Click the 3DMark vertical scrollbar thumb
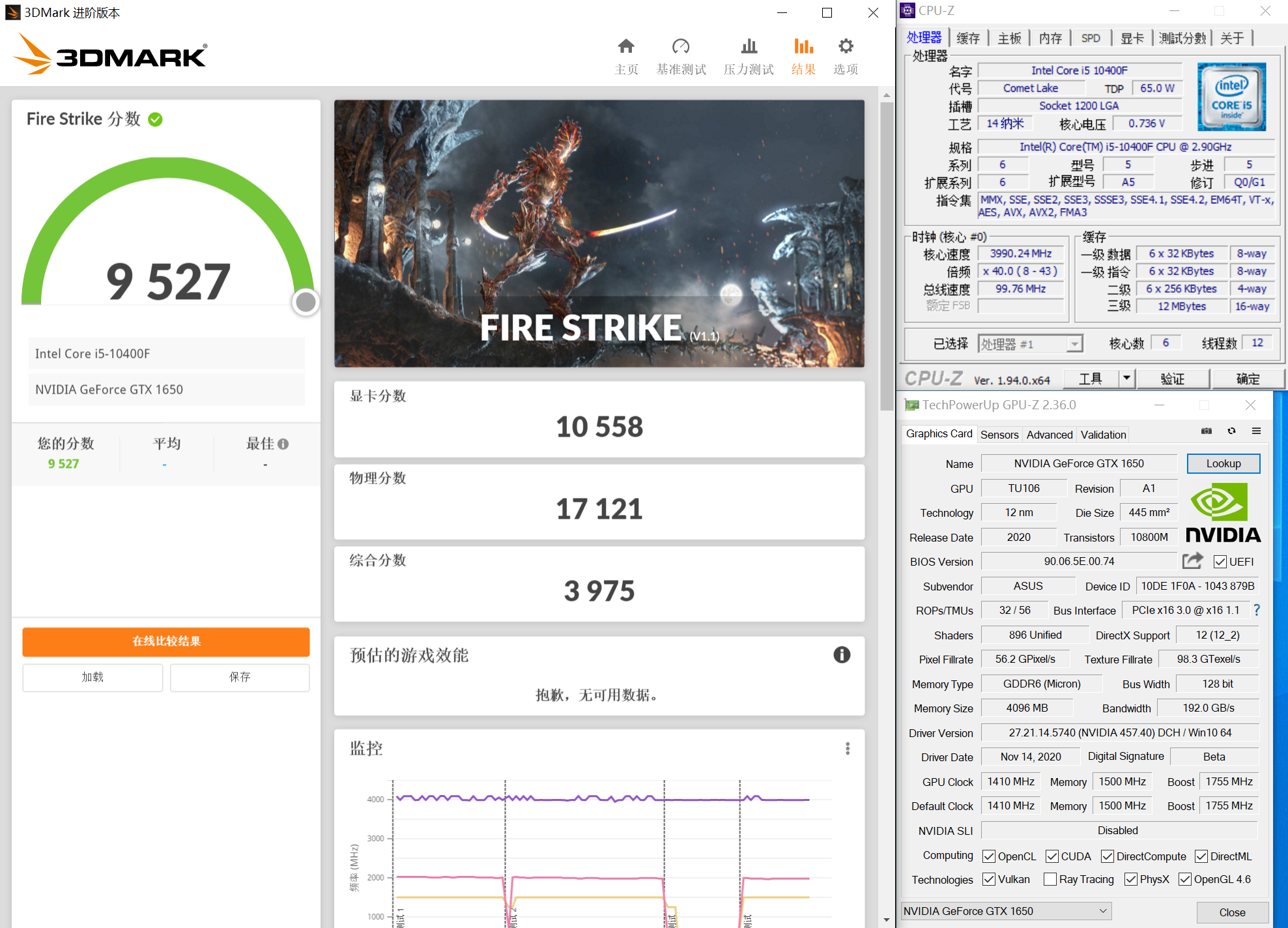 [x=887, y=255]
